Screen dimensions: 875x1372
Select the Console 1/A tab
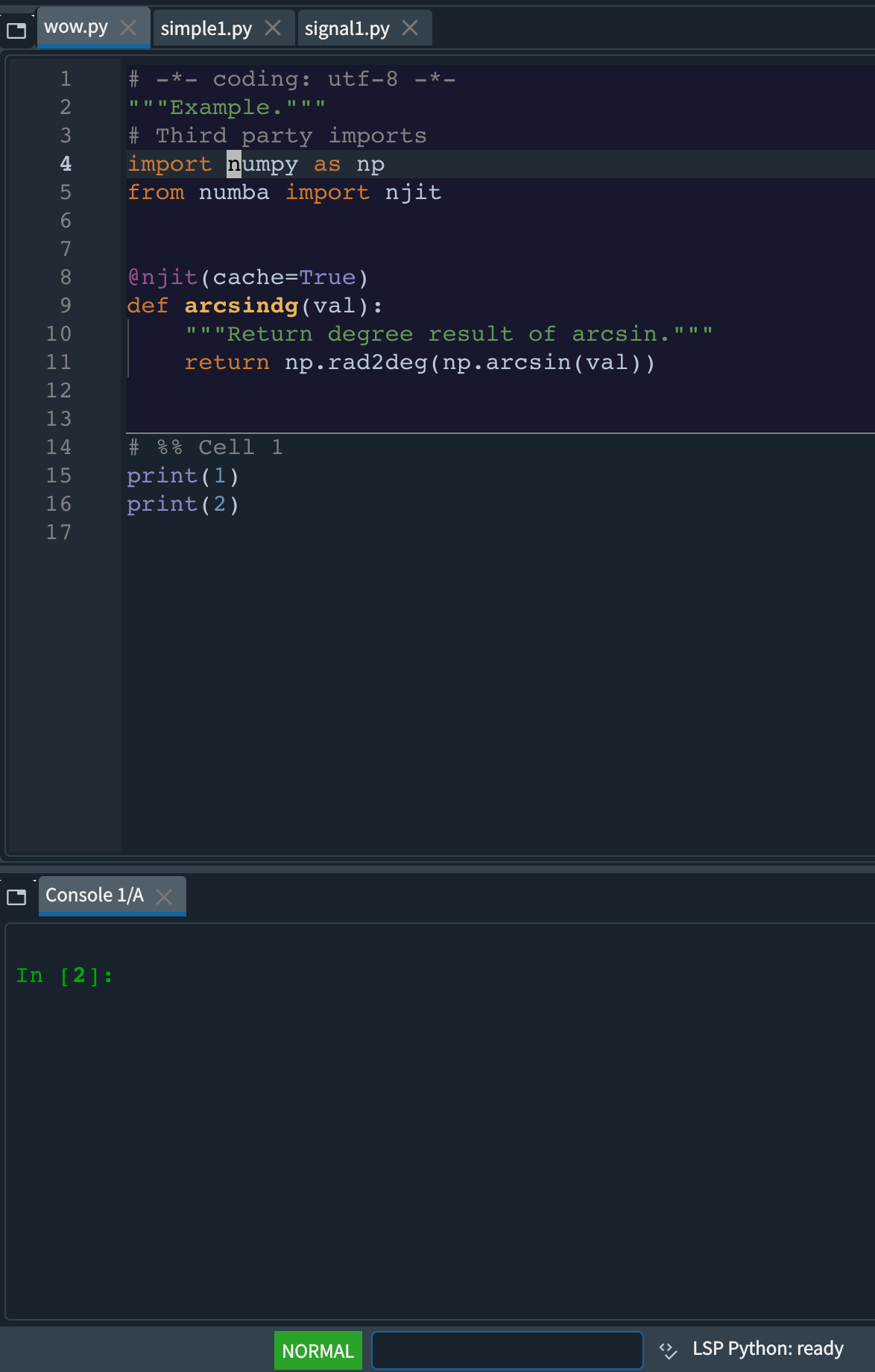(95, 895)
